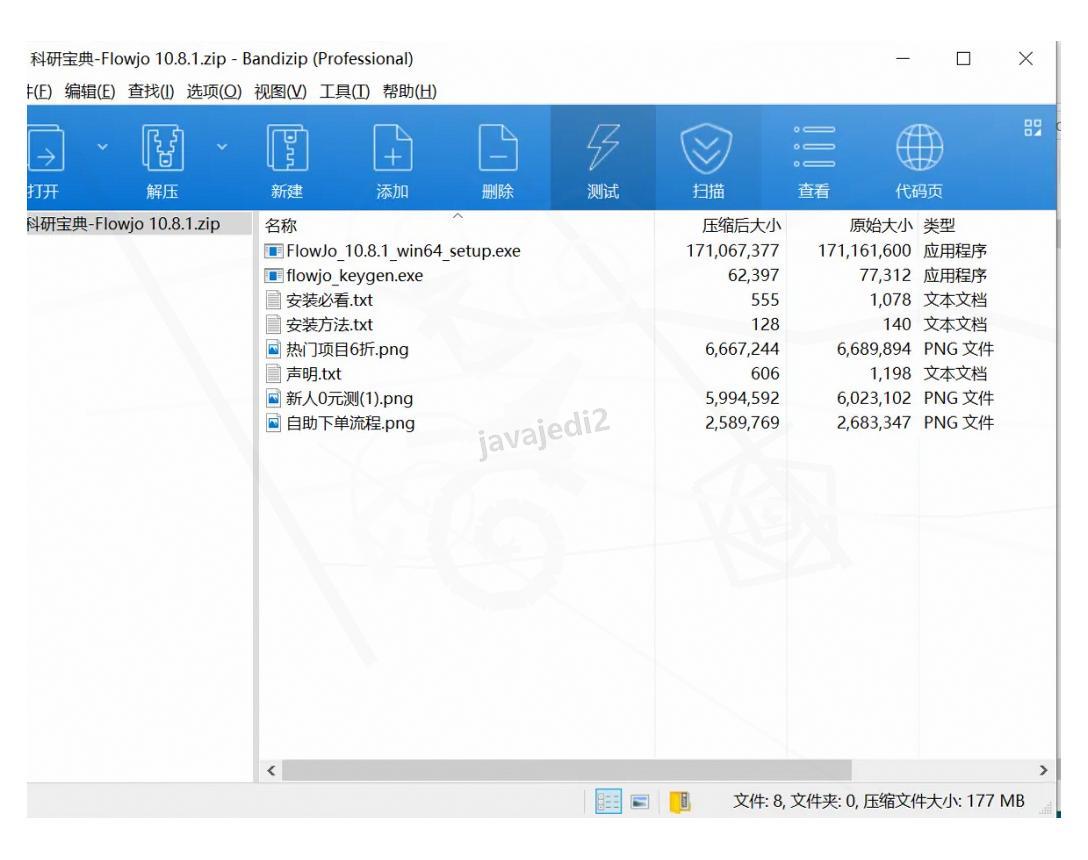The image size is (1088, 860).
Task: Click the icon of 热门项目6折.png
Action: click(273, 349)
